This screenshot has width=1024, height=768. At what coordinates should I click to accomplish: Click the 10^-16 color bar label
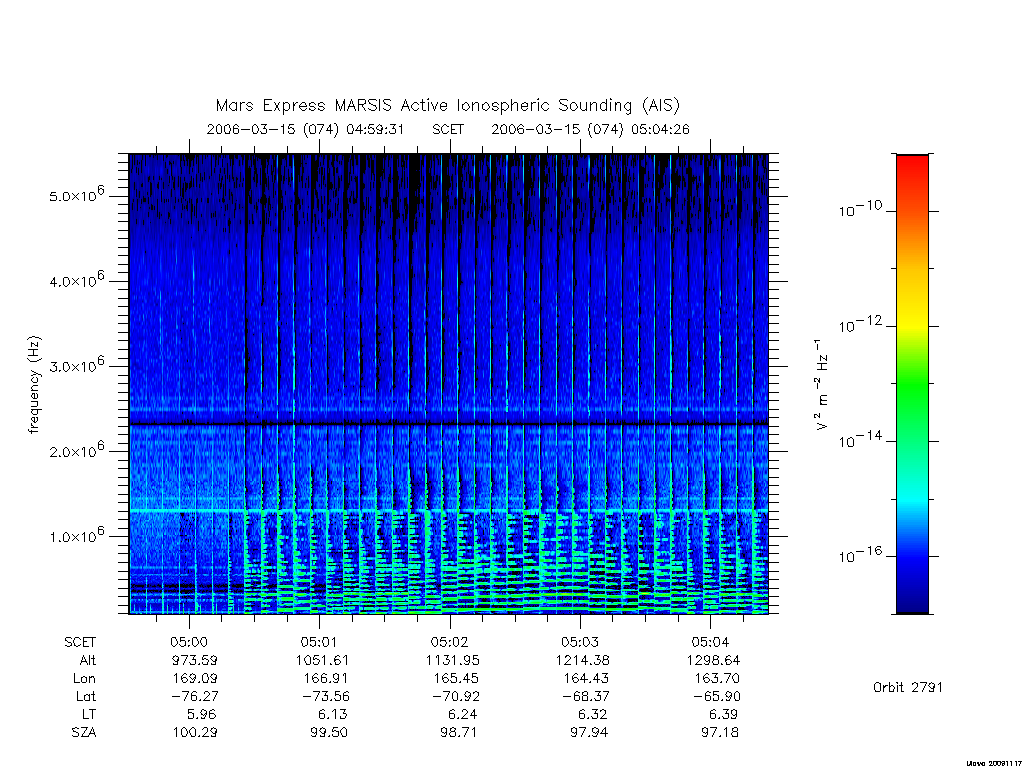(x=860, y=554)
